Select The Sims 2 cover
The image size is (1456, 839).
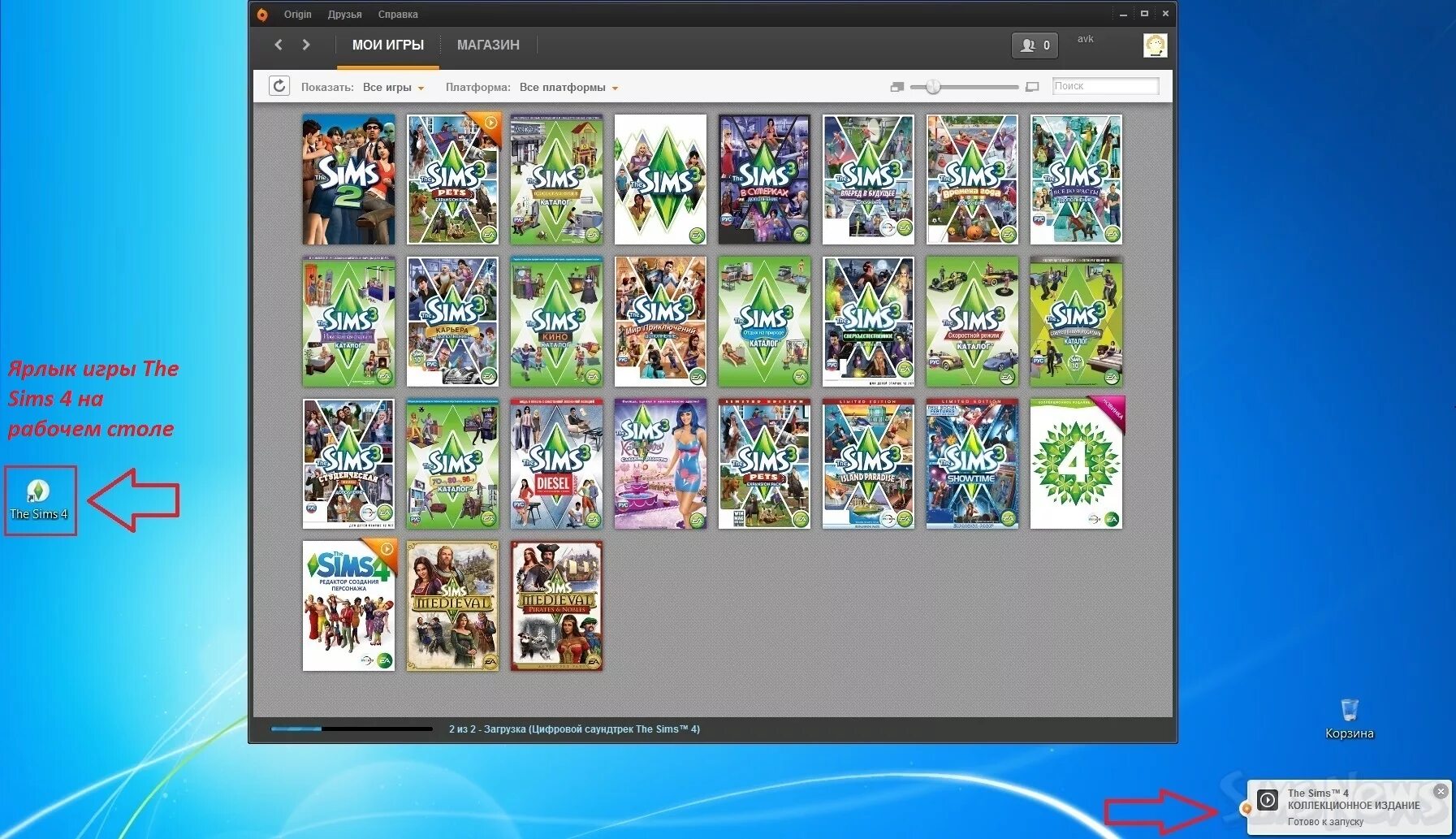348,179
